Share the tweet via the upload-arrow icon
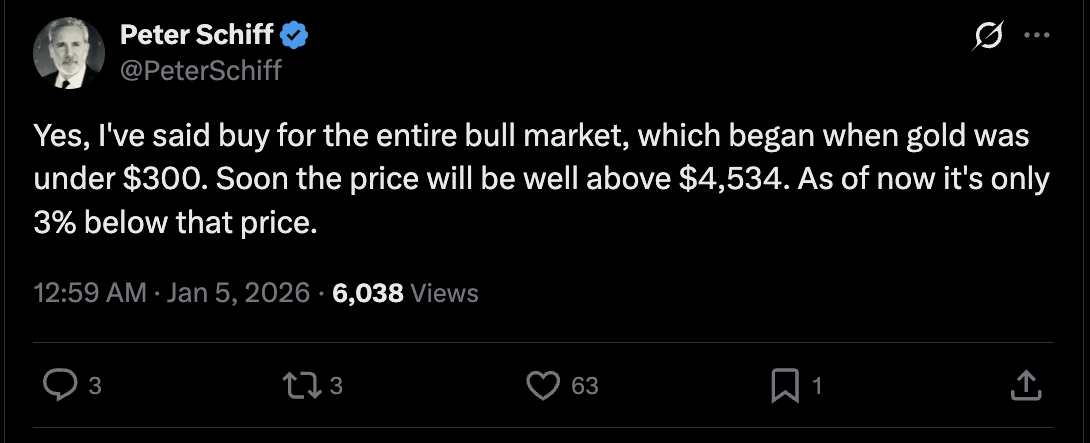The height and width of the screenshot is (443, 1090). click(1027, 384)
